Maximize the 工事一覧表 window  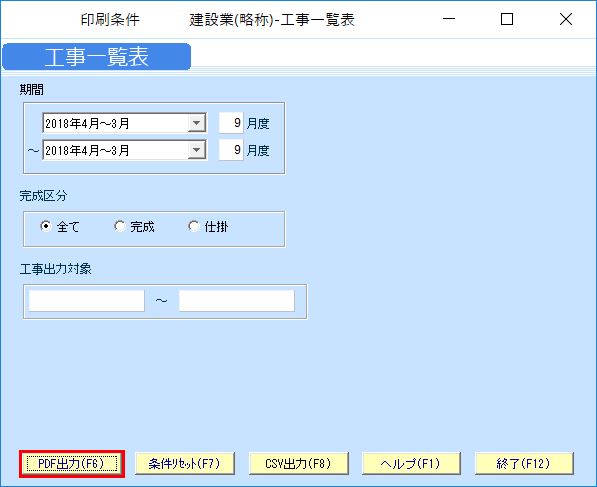pos(507,19)
